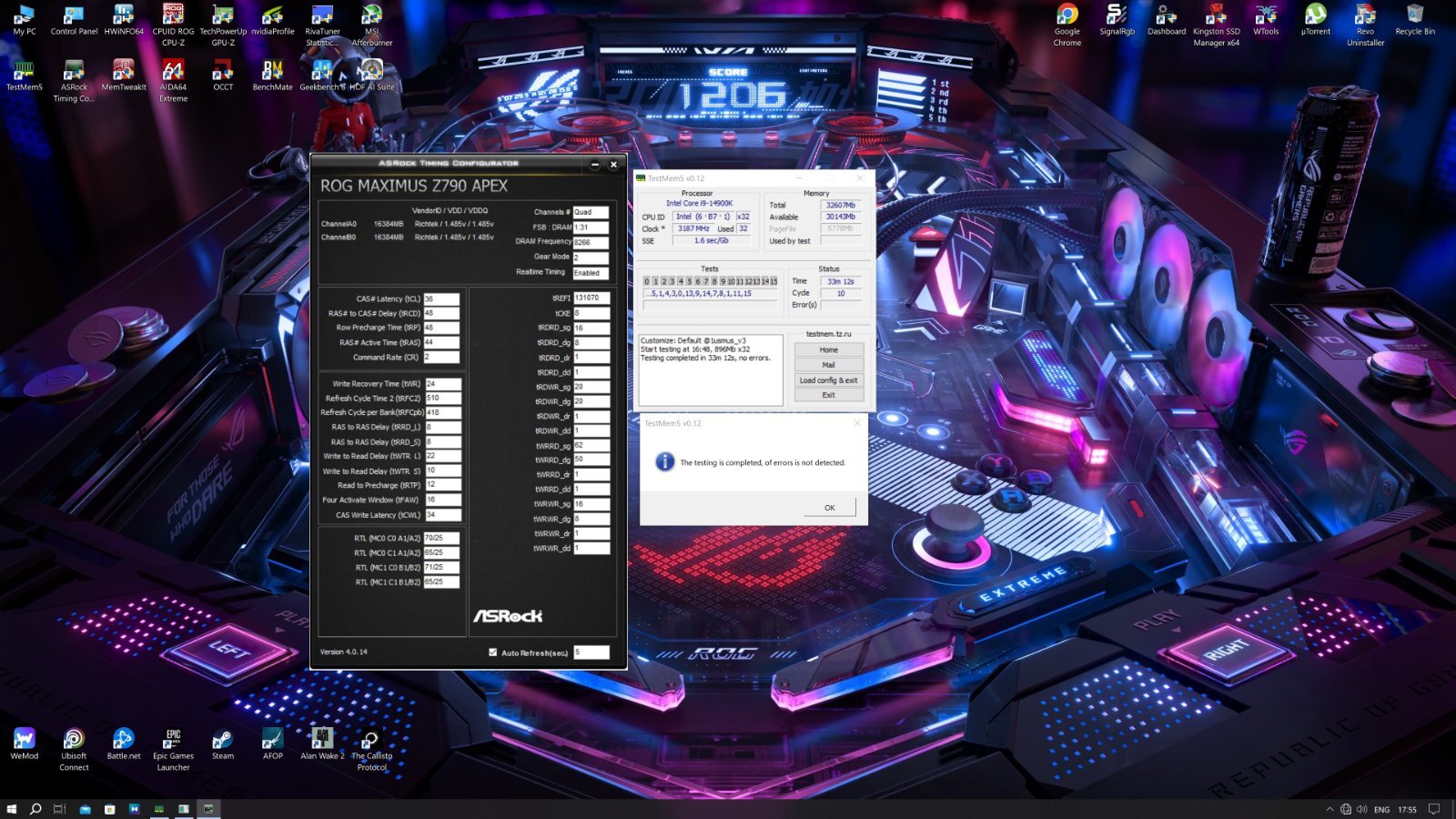
Task: Open ASRock Timing Configurator desktop shortcut
Action: tap(74, 82)
